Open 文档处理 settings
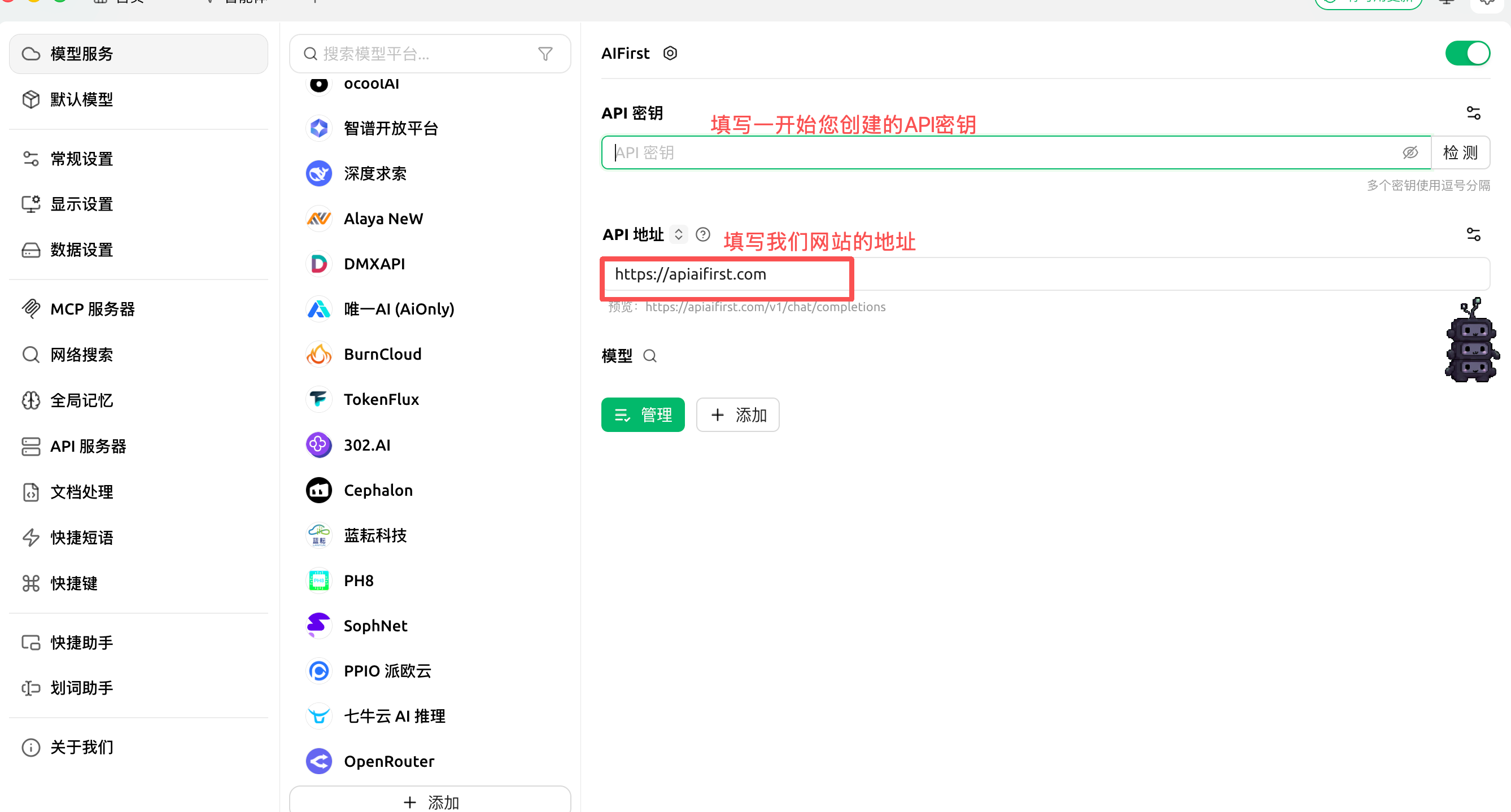 (138, 492)
